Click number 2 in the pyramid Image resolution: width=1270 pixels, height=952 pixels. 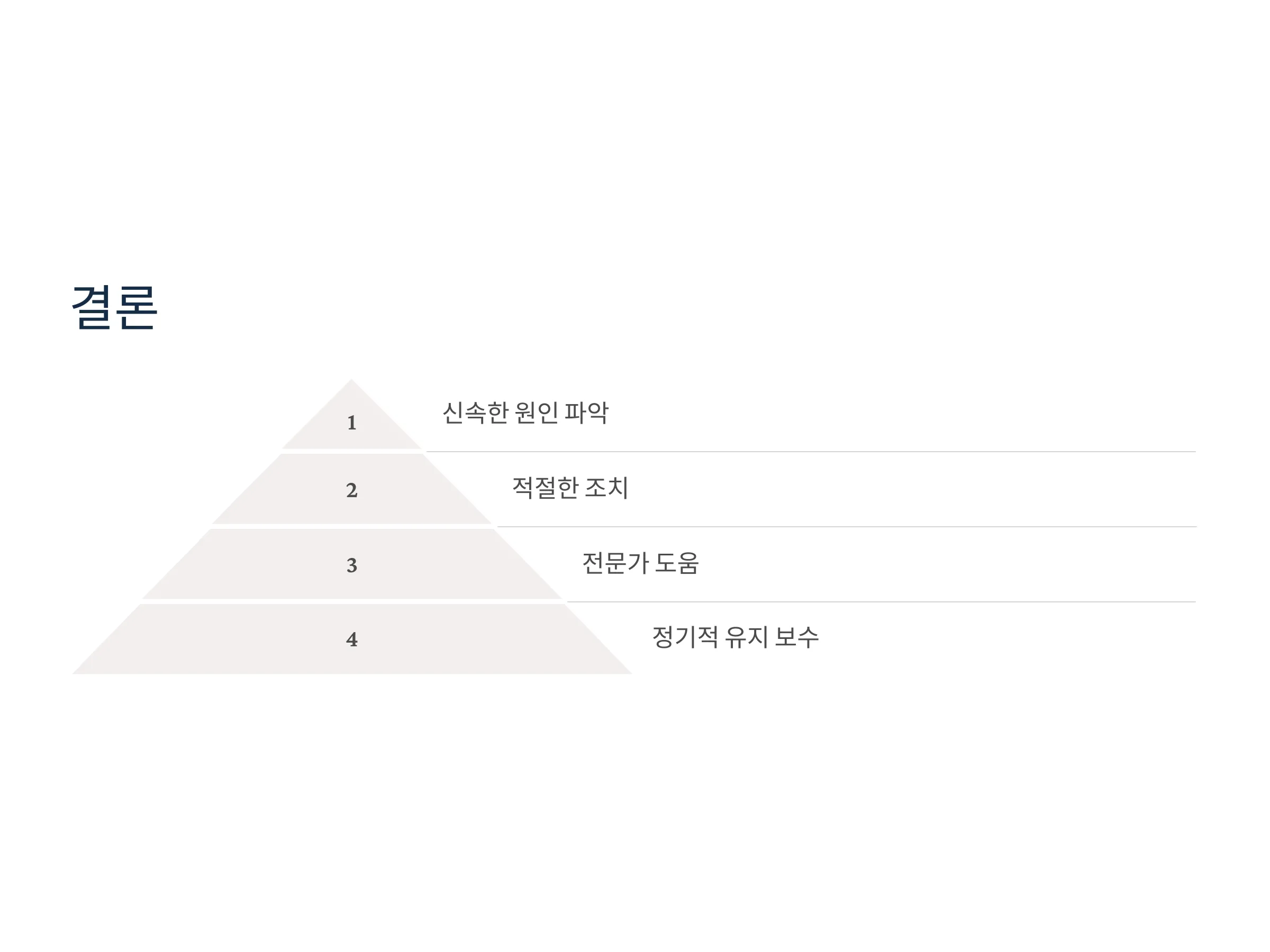pos(352,490)
